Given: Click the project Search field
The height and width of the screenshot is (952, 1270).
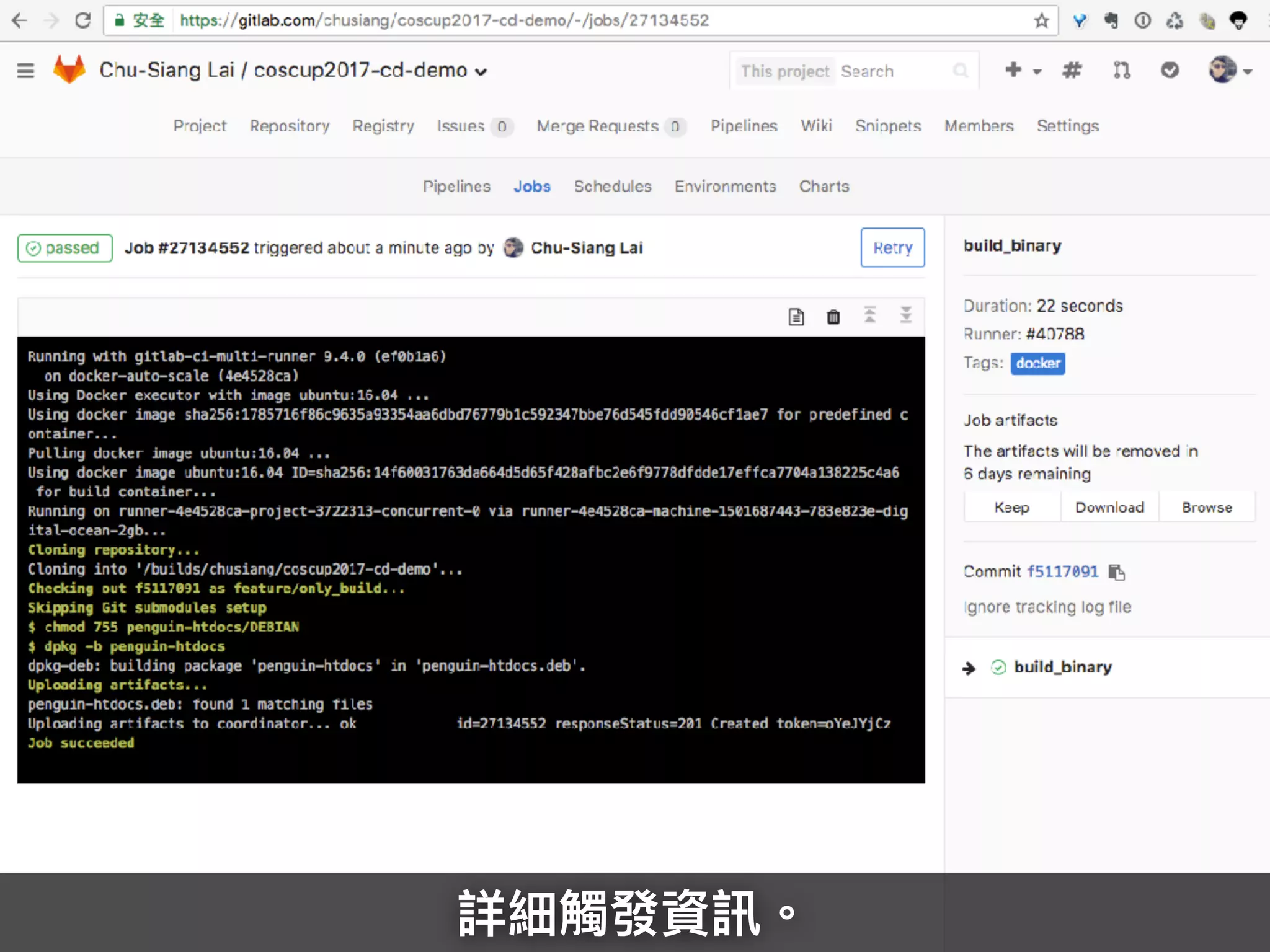Looking at the screenshot, I should (x=893, y=71).
